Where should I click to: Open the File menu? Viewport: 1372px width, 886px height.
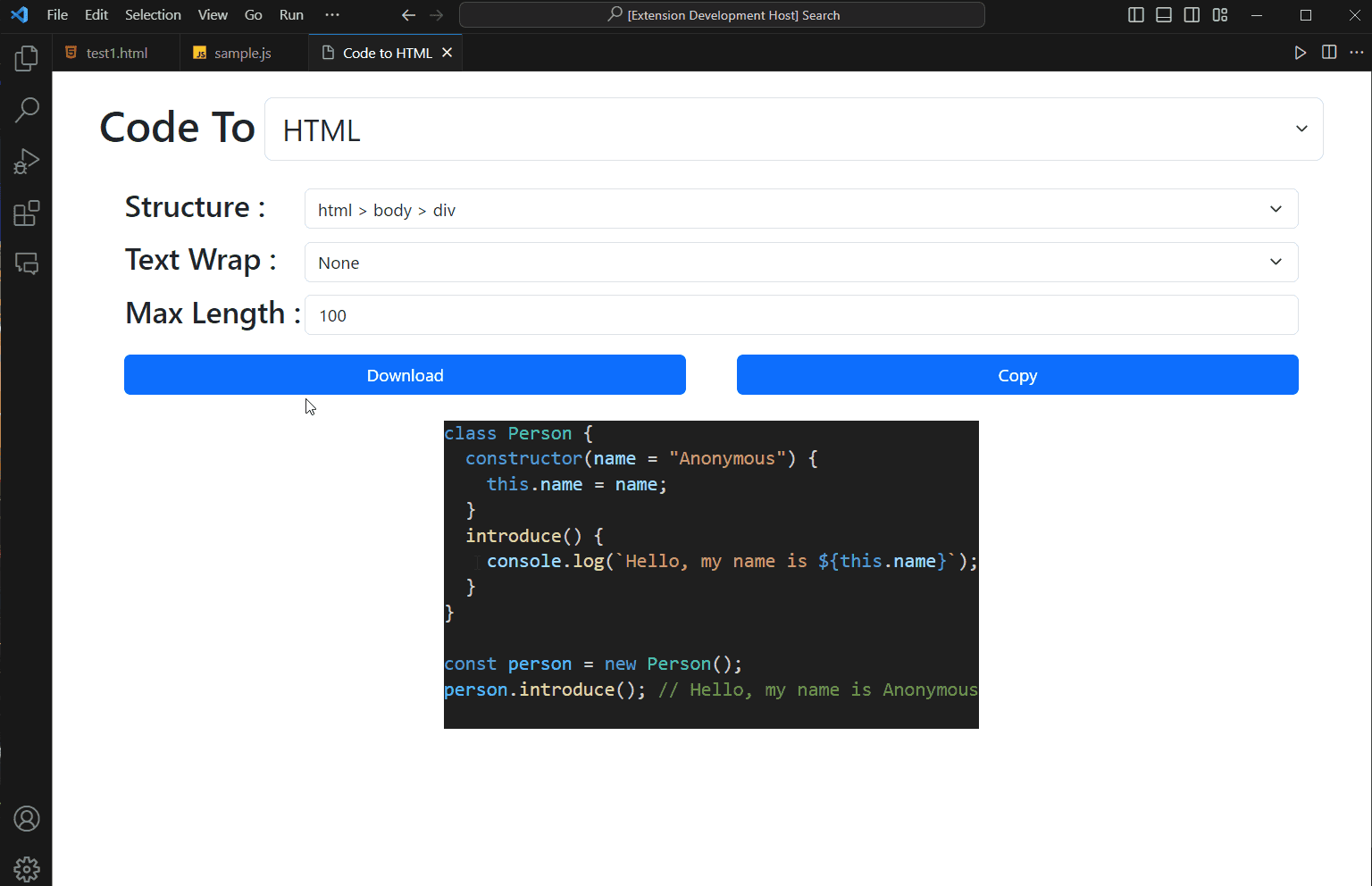(x=57, y=15)
